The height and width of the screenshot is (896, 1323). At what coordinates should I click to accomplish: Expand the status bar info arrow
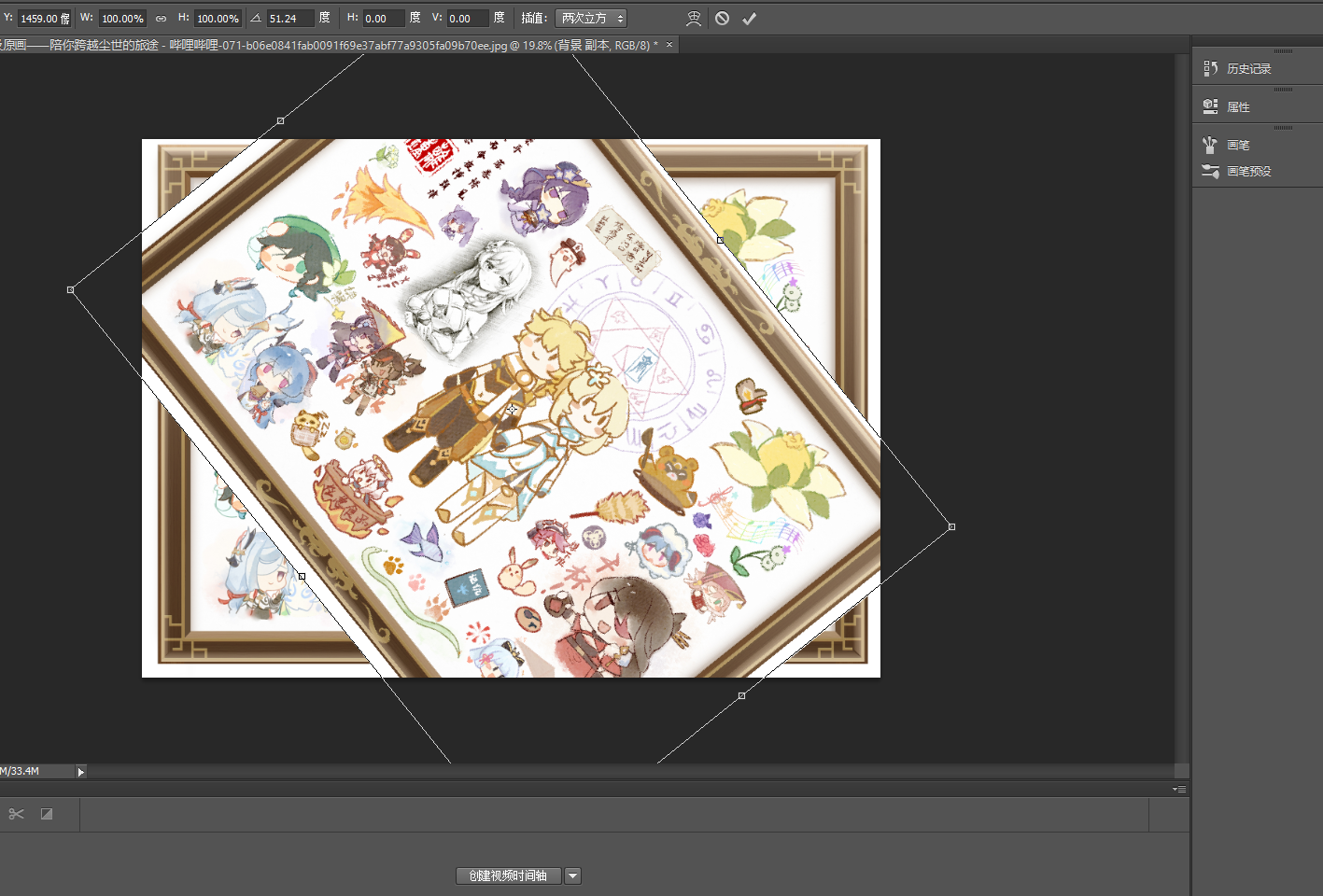coord(80,772)
